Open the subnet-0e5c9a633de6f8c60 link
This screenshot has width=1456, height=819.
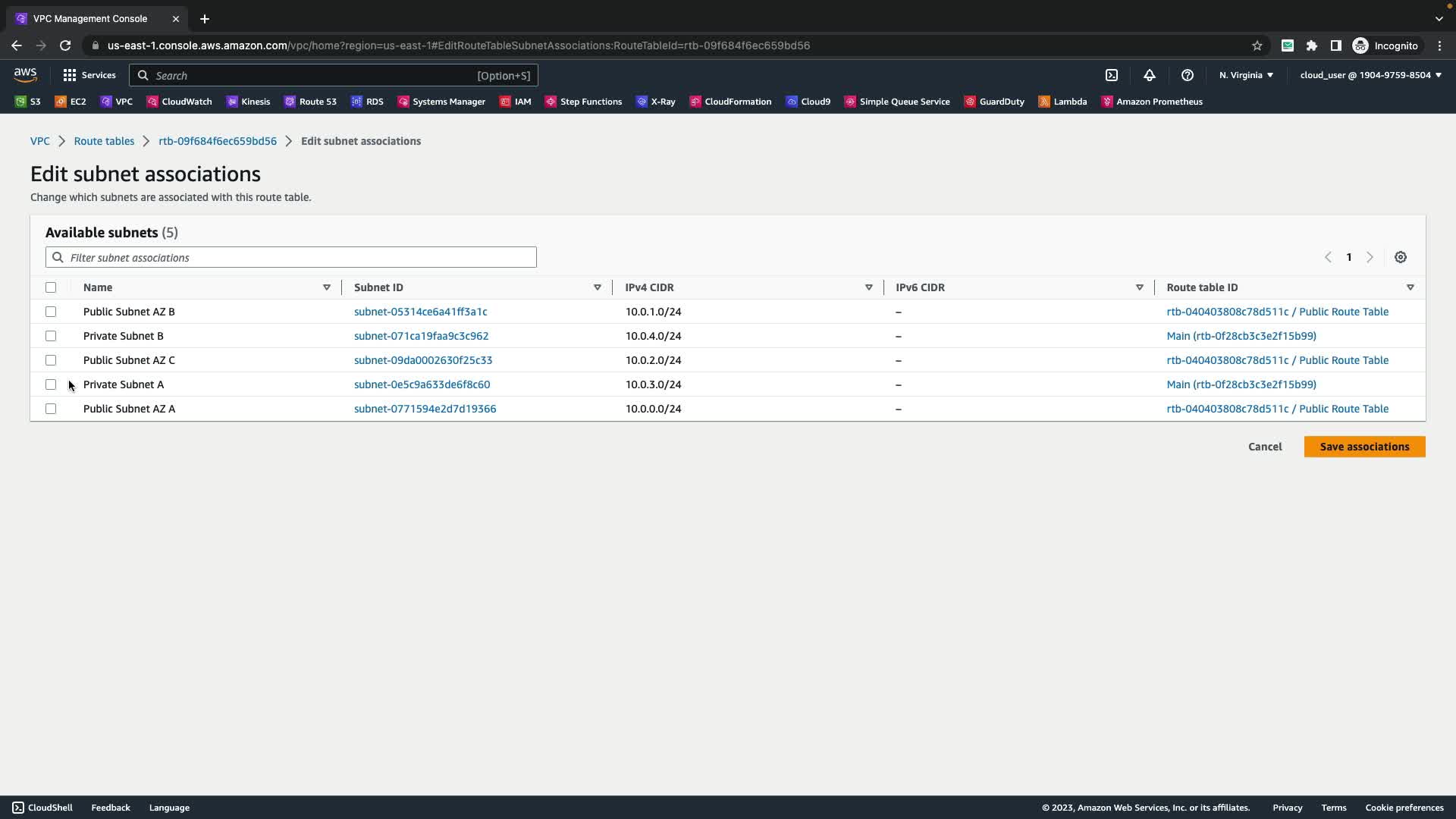coord(422,384)
